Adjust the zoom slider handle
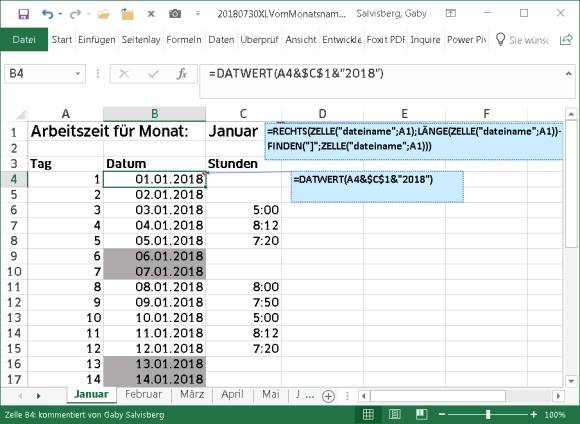Viewport: 580px width, 424px height. (x=488, y=414)
